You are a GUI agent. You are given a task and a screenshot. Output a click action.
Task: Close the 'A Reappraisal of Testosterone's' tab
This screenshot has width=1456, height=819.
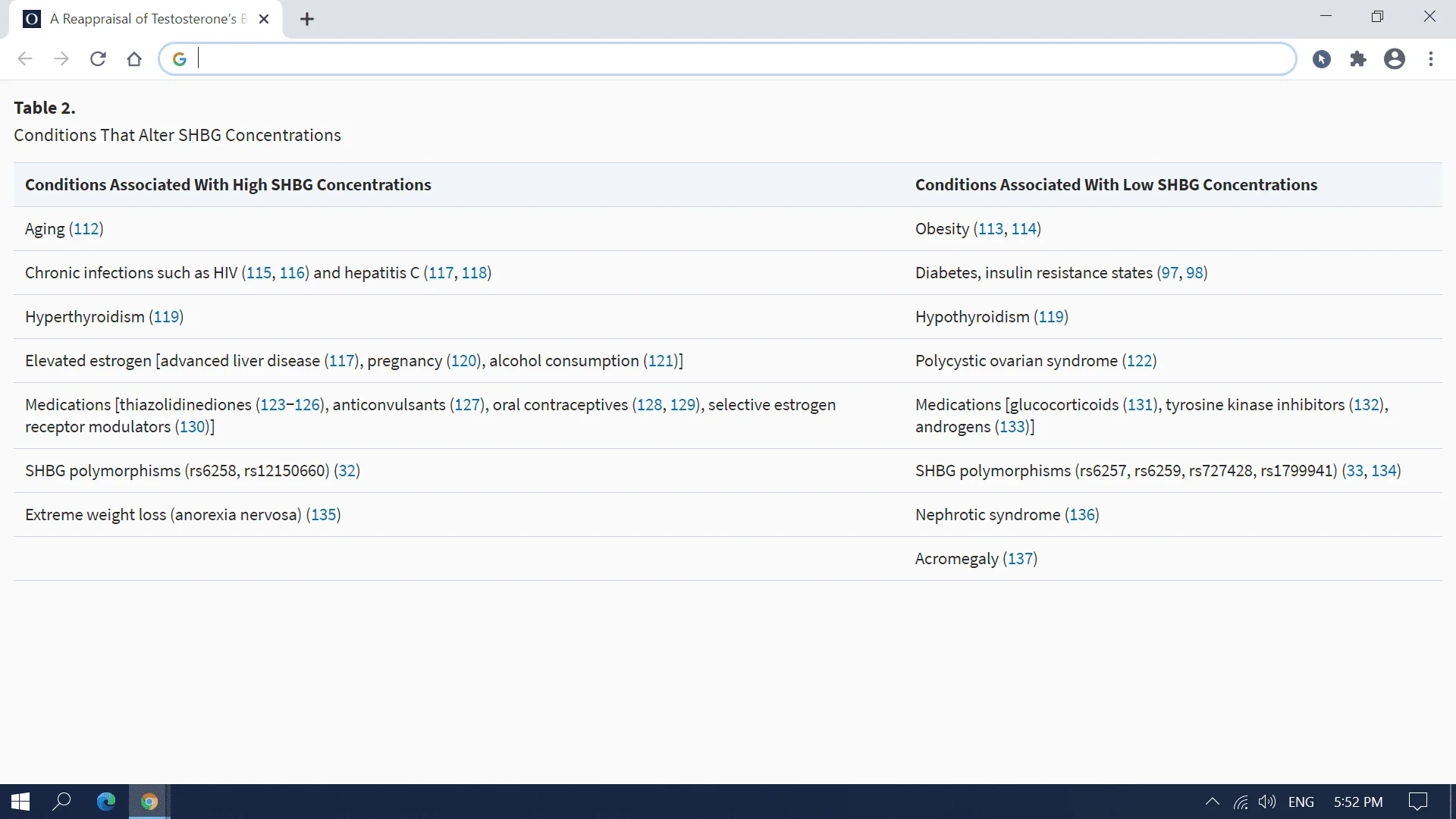coord(264,20)
